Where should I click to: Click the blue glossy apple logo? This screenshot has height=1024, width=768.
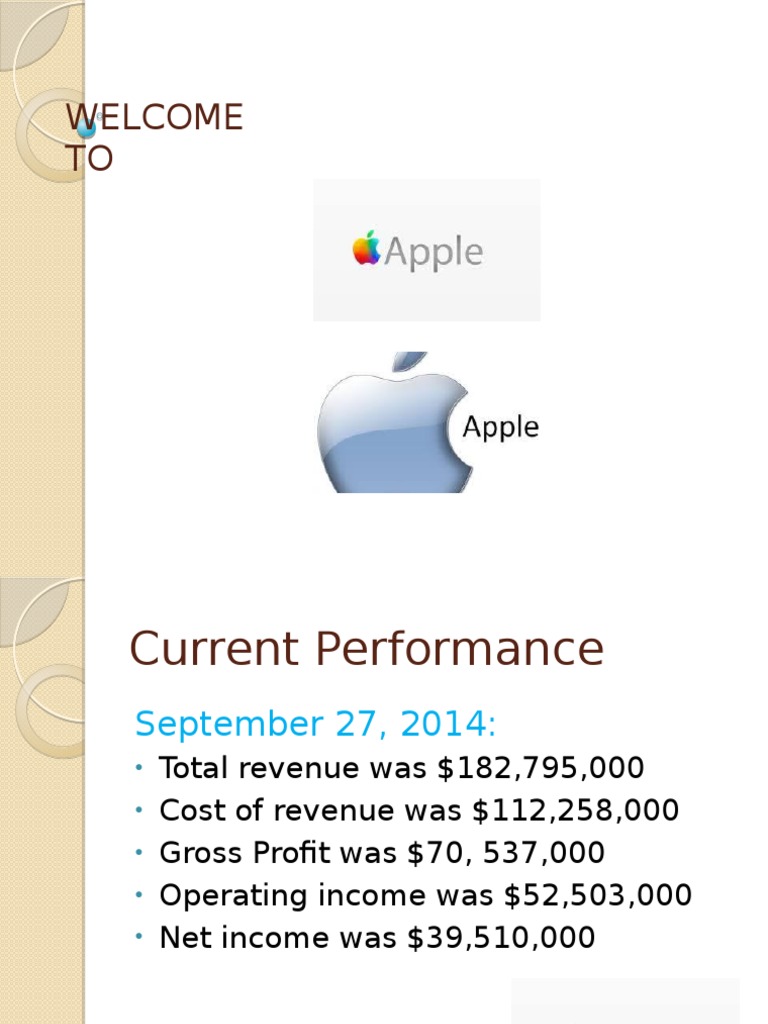[x=390, y=425]
